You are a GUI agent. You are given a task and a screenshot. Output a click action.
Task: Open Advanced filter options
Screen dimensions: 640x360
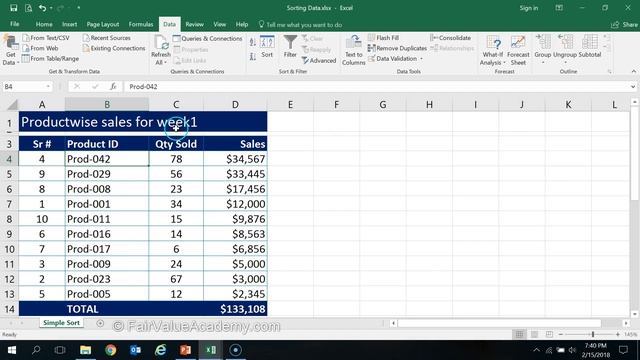click(319, 60)
